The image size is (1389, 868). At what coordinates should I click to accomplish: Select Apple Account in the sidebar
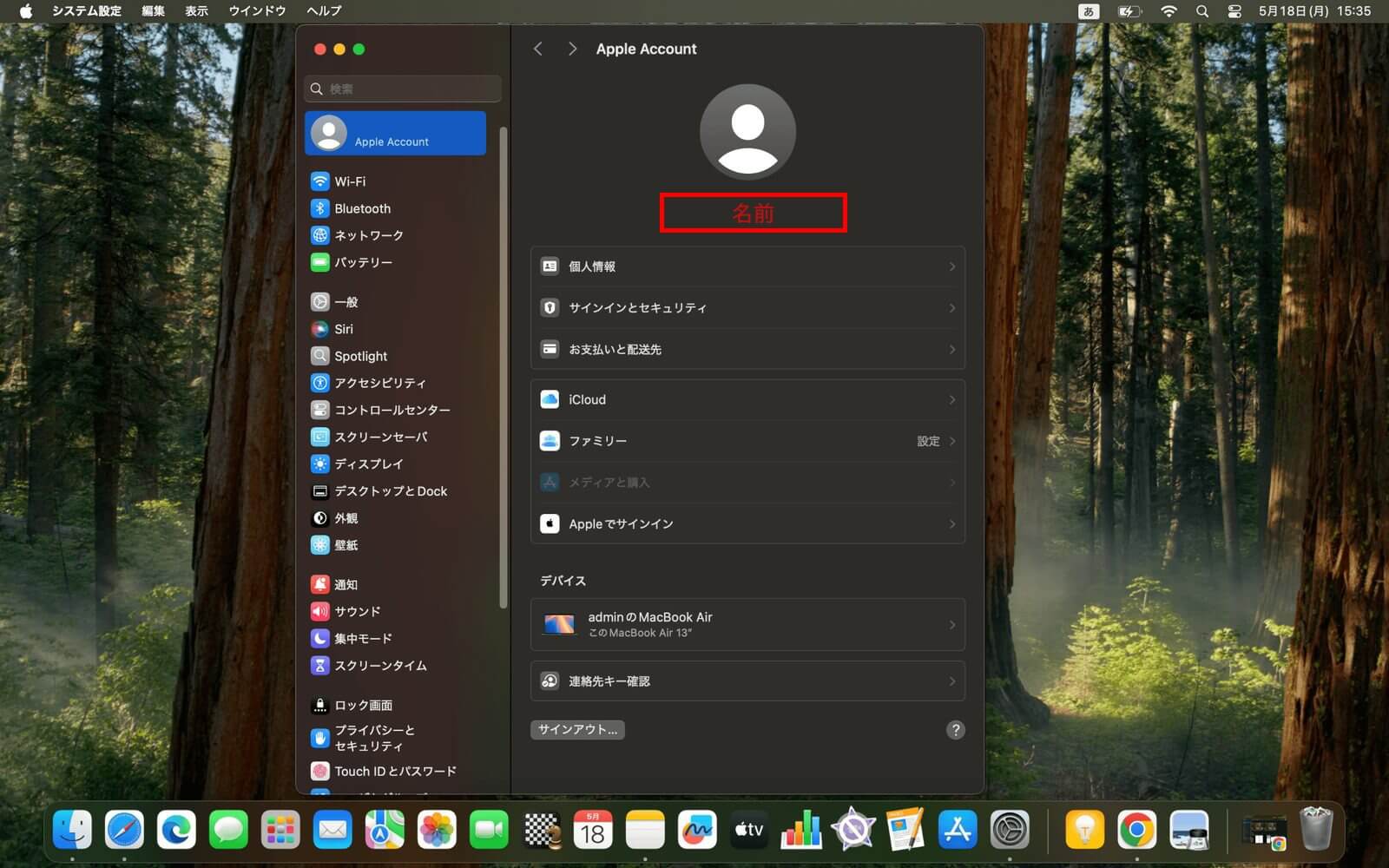click(396, 134)
